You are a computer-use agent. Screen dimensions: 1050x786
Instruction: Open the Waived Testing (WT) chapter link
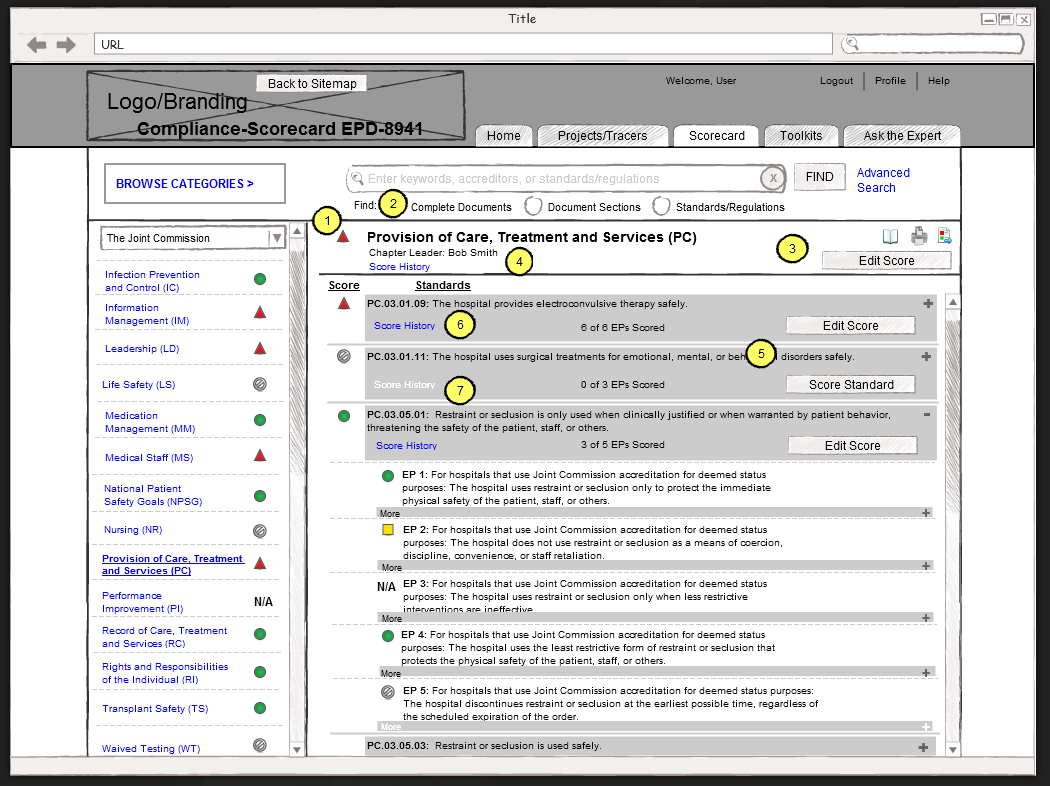point(151,749)
